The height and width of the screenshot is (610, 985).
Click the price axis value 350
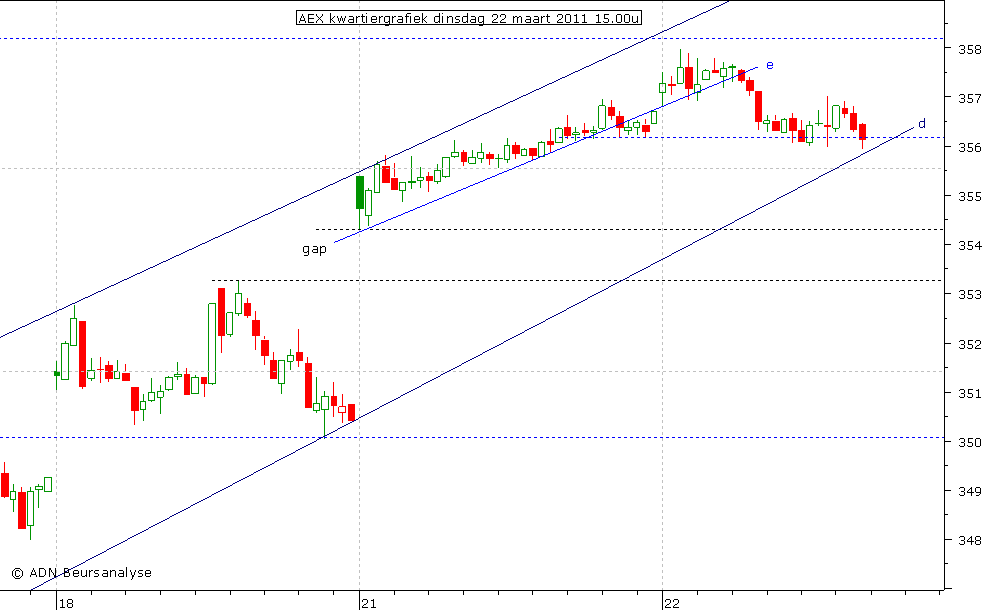969,442
